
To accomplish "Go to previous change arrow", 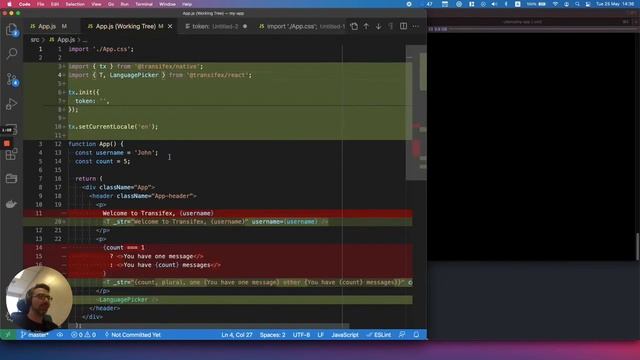I will [366, 26].
